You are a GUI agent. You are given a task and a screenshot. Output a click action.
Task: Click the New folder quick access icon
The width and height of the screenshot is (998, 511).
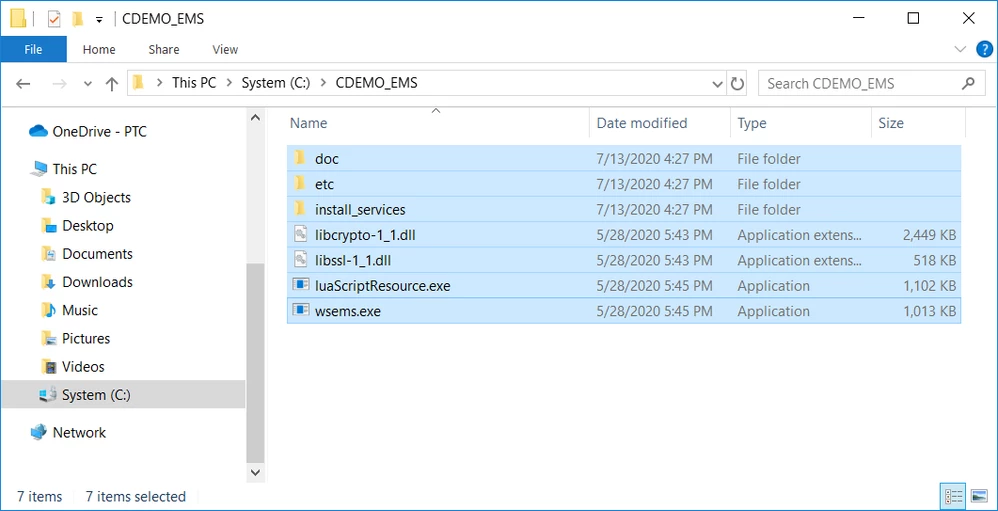coord(78,19)
